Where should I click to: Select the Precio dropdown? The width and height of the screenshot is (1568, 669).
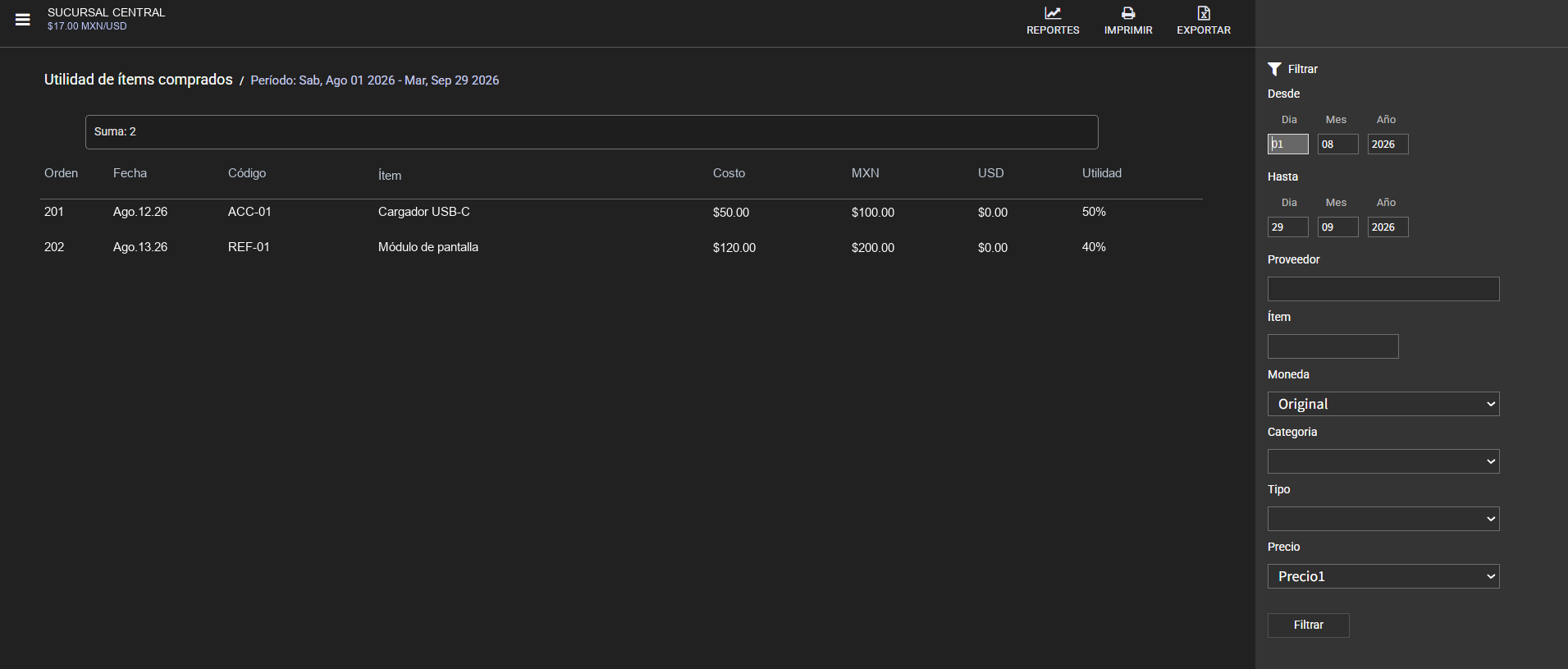[x=1383, y=576]
